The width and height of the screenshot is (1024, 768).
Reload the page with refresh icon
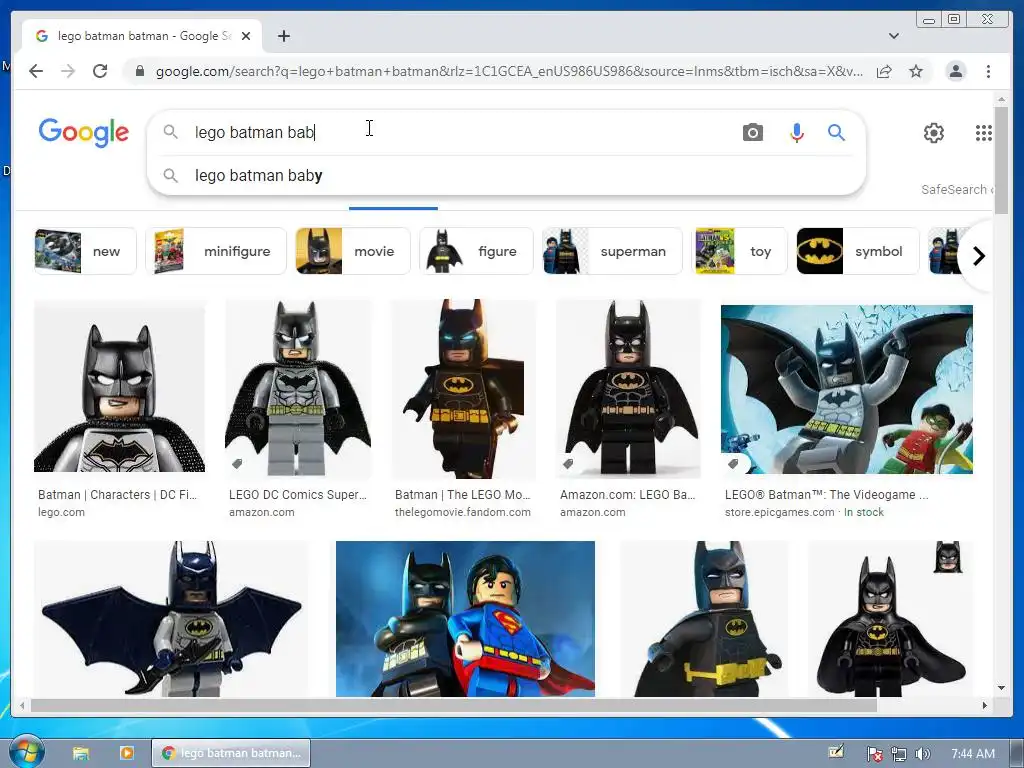[x=100, y=71]
